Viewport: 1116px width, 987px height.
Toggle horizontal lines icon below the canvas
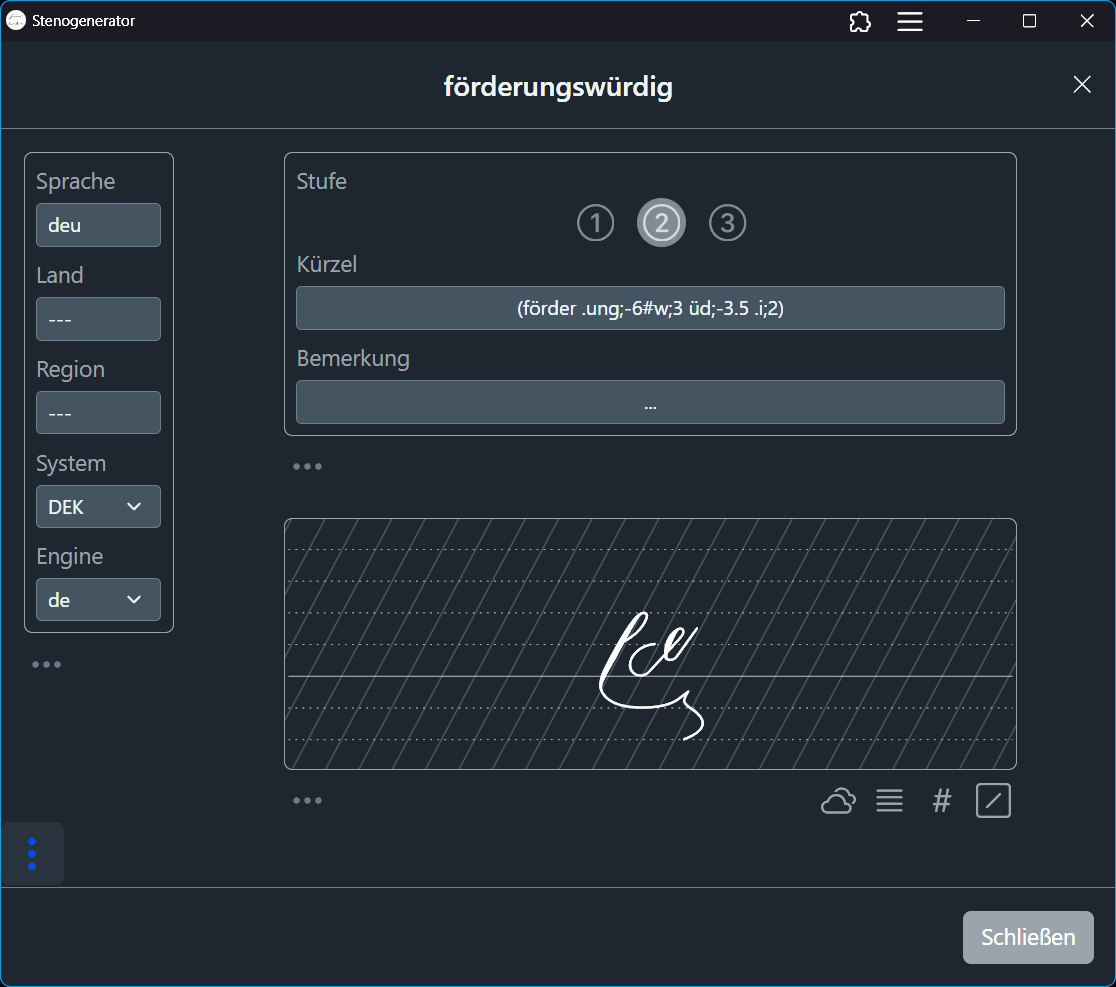coord(890,801)
